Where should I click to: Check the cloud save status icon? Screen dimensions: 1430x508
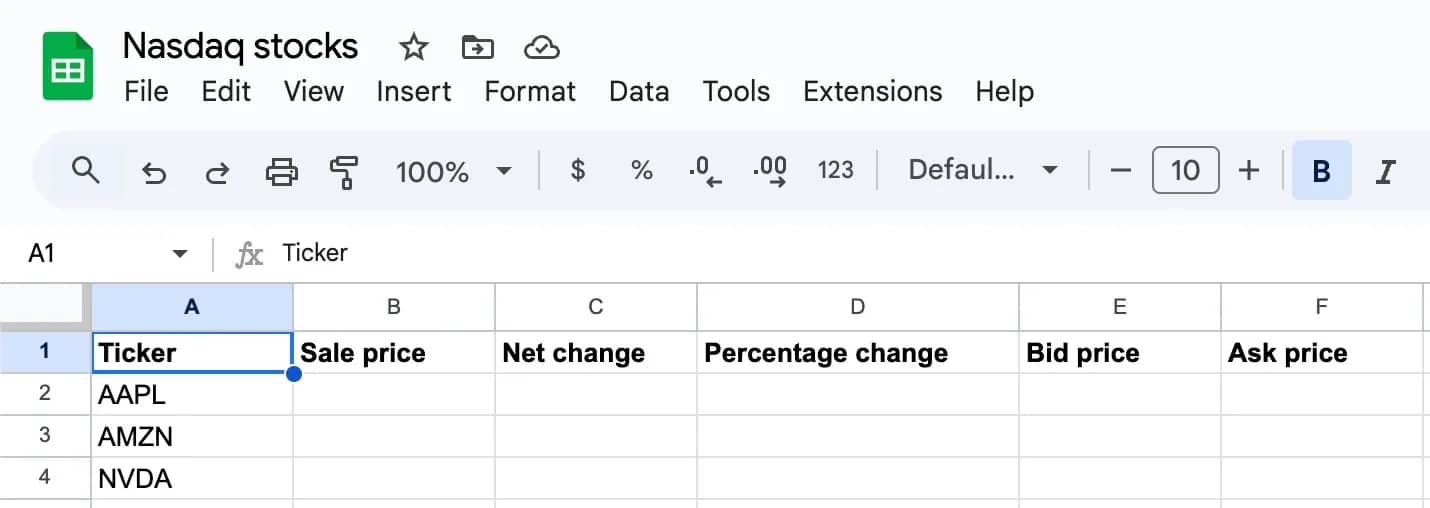(x=540, y=47)
